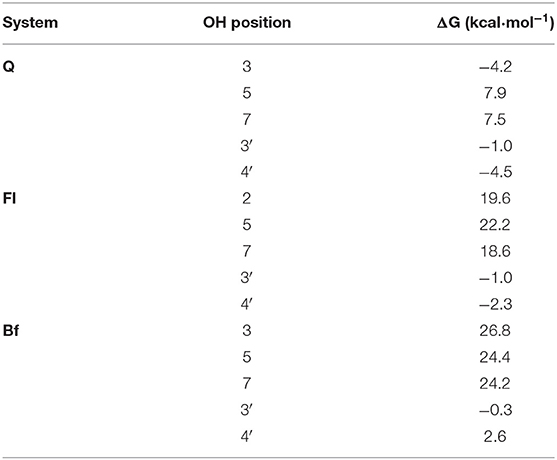Click the 7.9 value in Q rows
This screenshot has height=460, width=557.
(x=495, y=93)
